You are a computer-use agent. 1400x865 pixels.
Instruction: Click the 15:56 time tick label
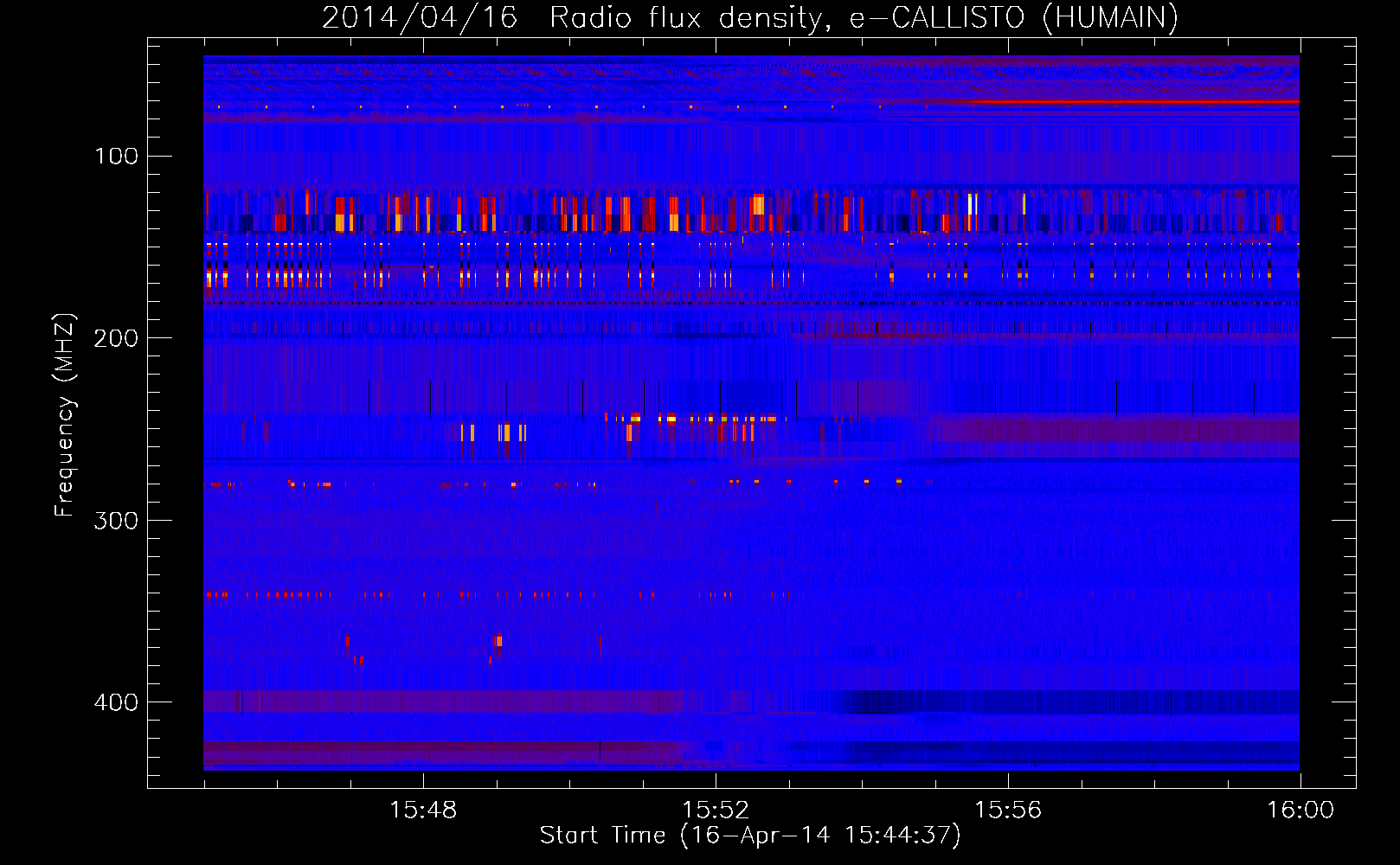click(1008, 811)
